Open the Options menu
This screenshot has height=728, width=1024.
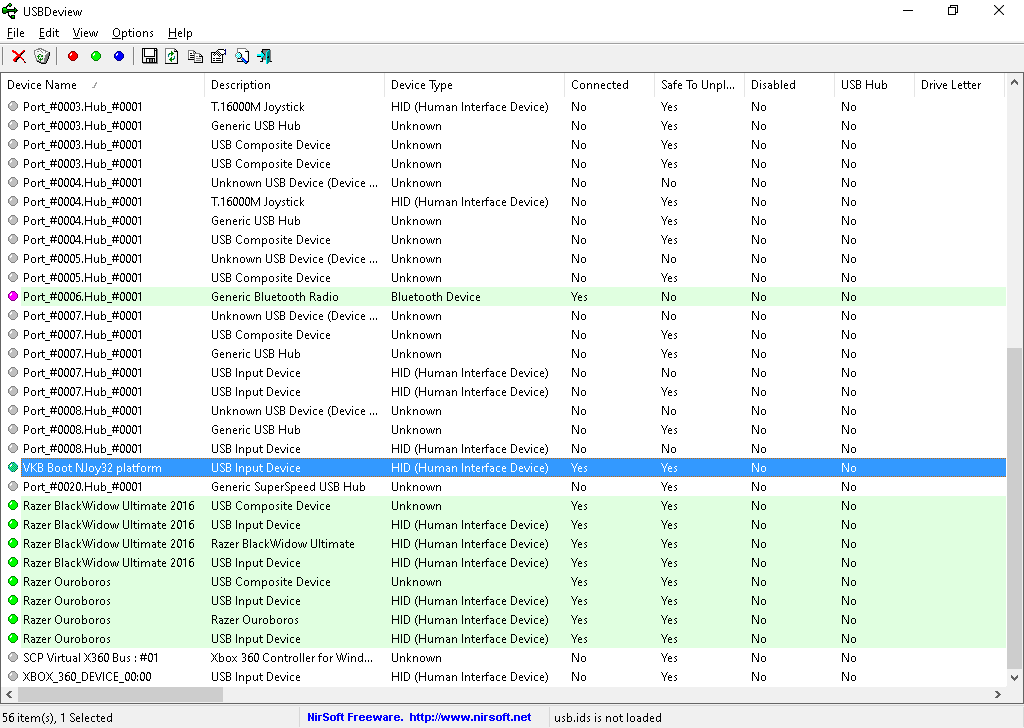coord(133,33)
